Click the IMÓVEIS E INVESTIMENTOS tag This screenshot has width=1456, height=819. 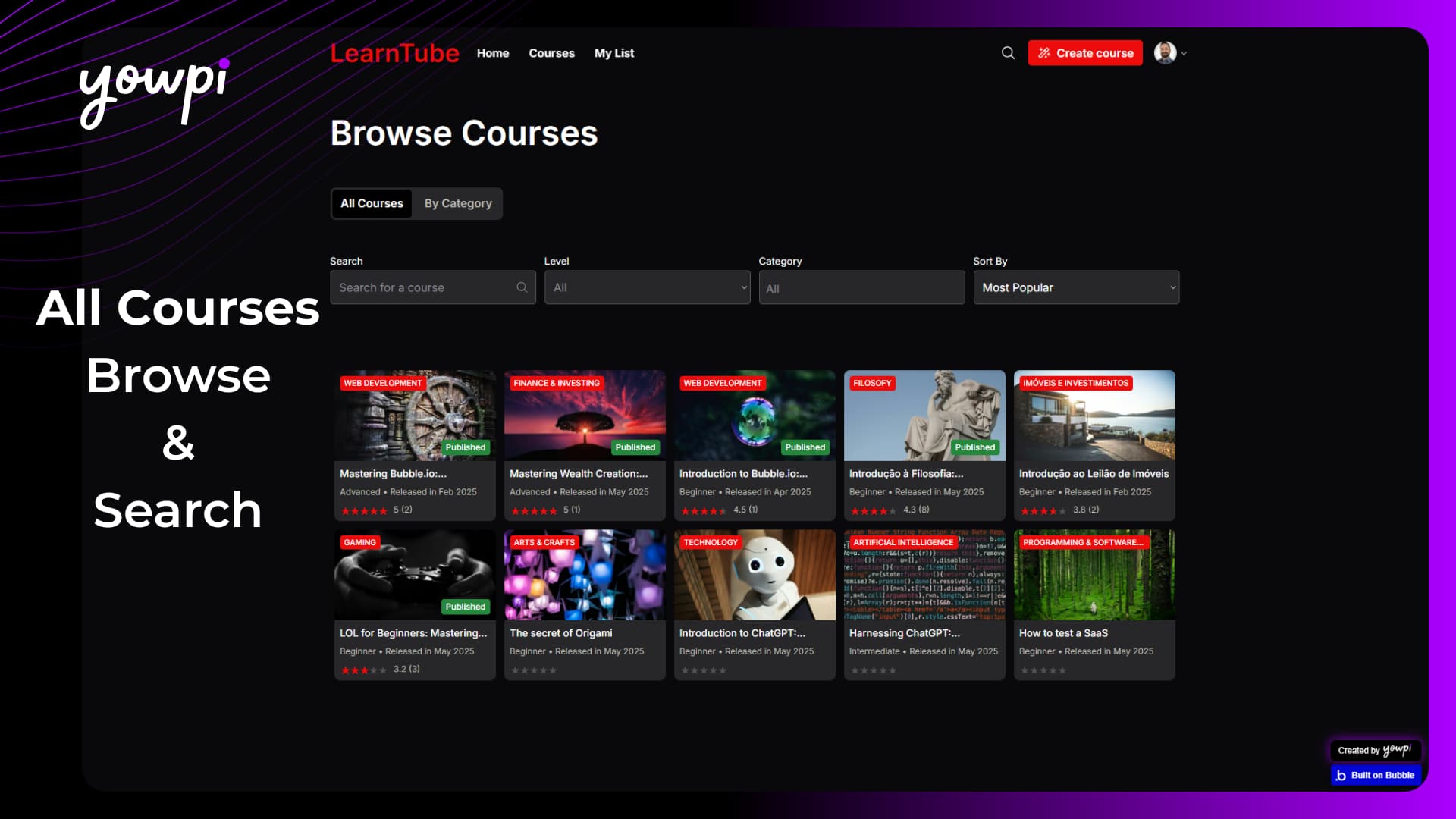[x=1075, y=383]
